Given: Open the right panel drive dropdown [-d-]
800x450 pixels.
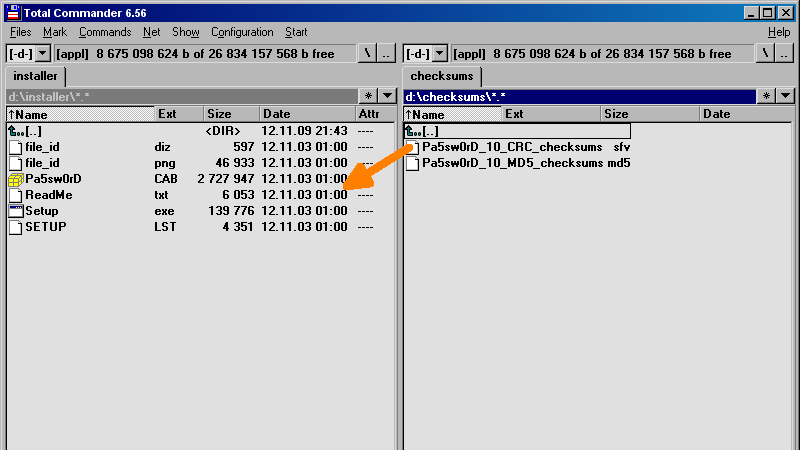Looking at the screenshot, I should click(440, 53).
